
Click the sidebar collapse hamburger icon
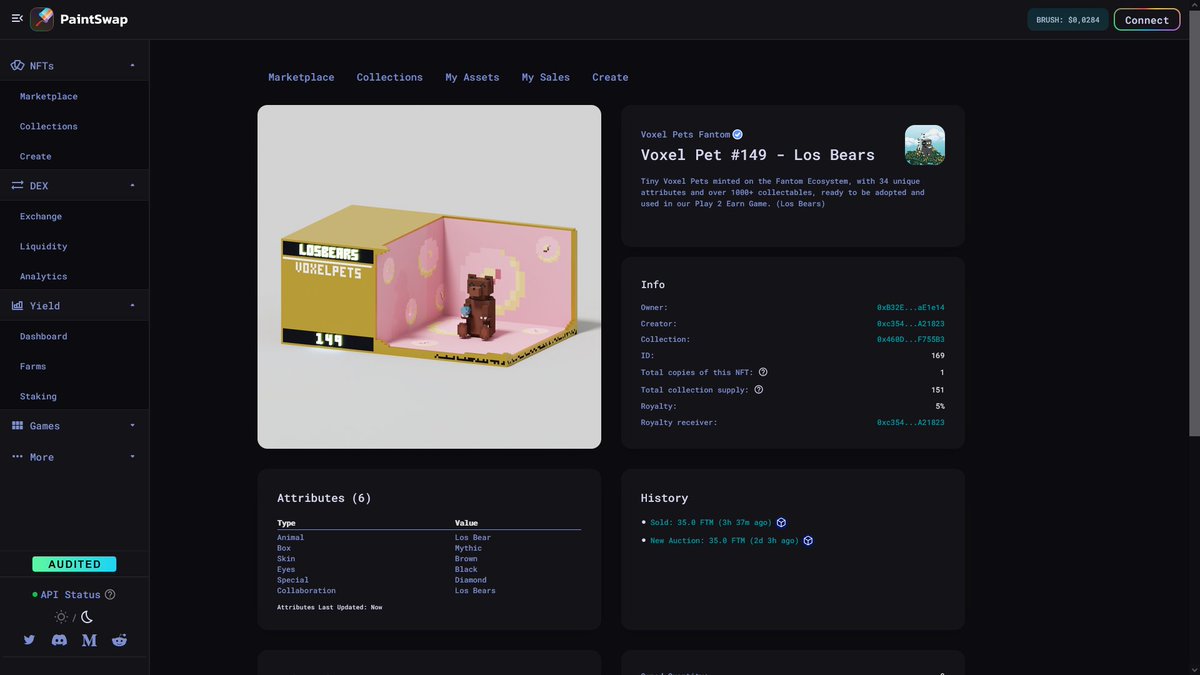(x=16, y=17)
